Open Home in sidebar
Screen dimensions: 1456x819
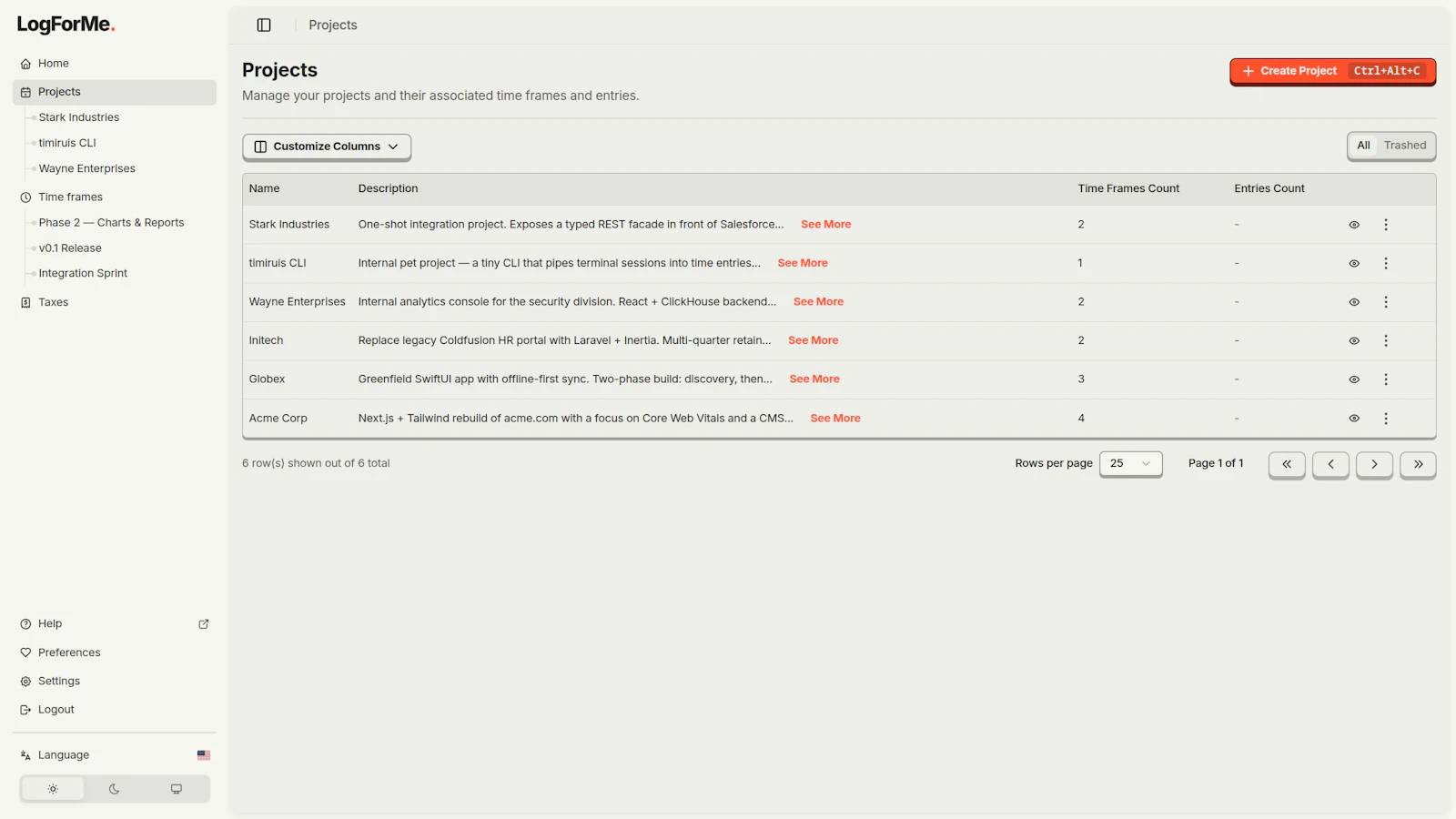115,64
